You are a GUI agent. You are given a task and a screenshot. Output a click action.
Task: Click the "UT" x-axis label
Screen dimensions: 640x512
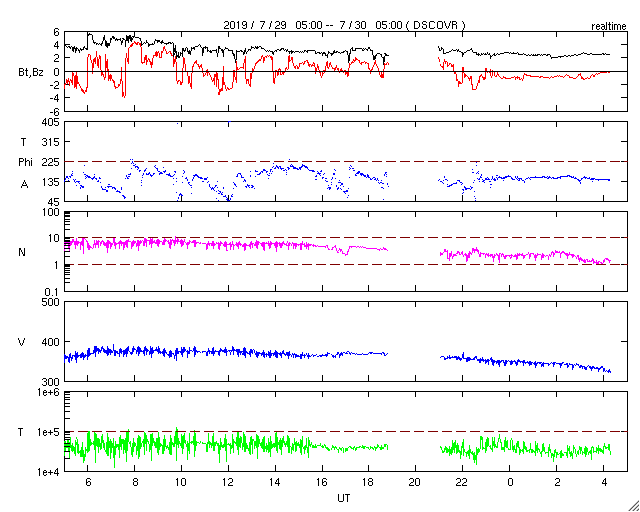[343, 498]
